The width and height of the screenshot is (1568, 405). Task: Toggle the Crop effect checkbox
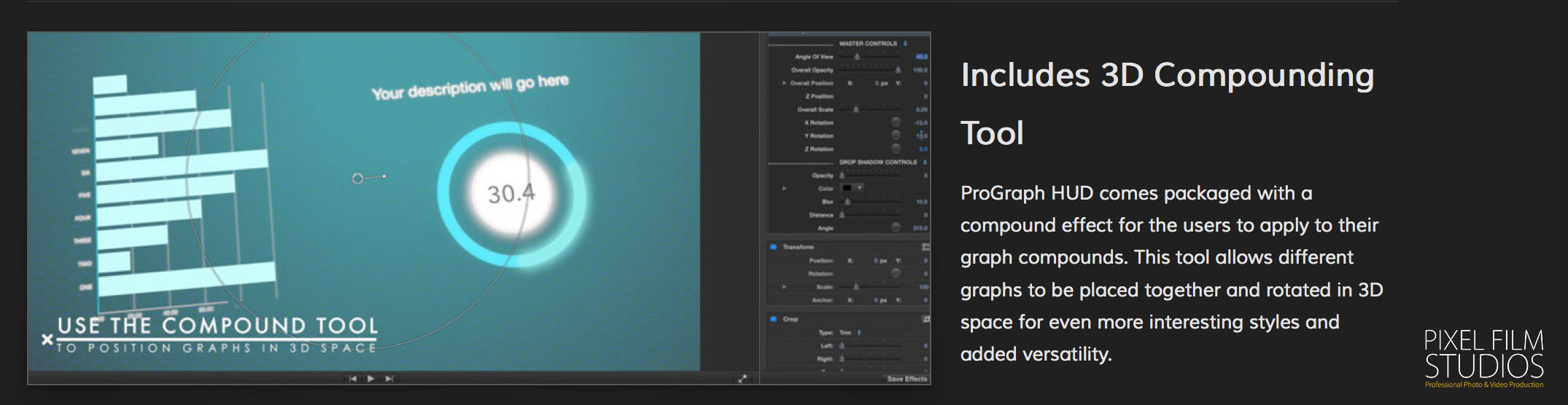[x=774, y=319]
